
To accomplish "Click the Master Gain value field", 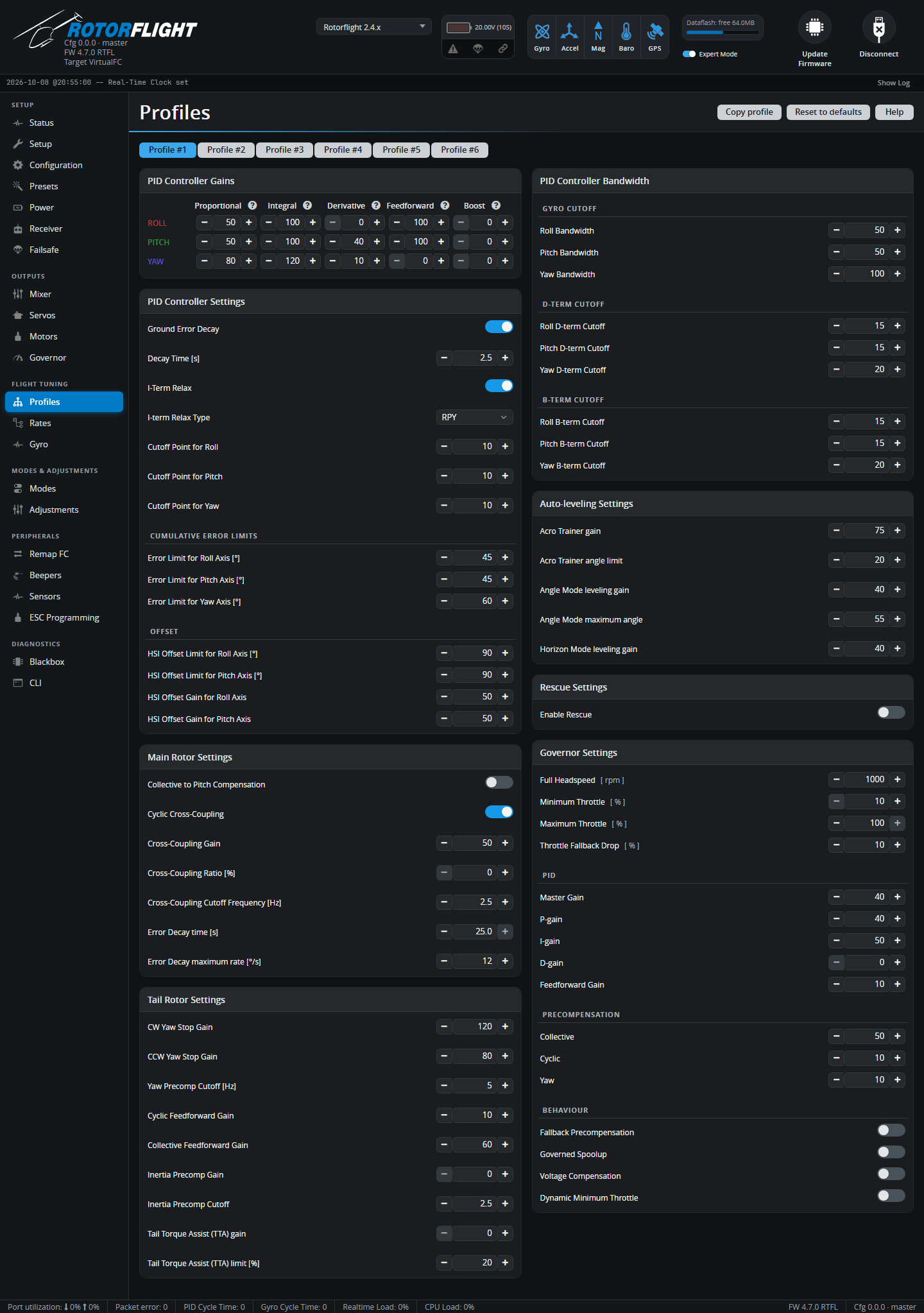I will (x=867, y=897).
